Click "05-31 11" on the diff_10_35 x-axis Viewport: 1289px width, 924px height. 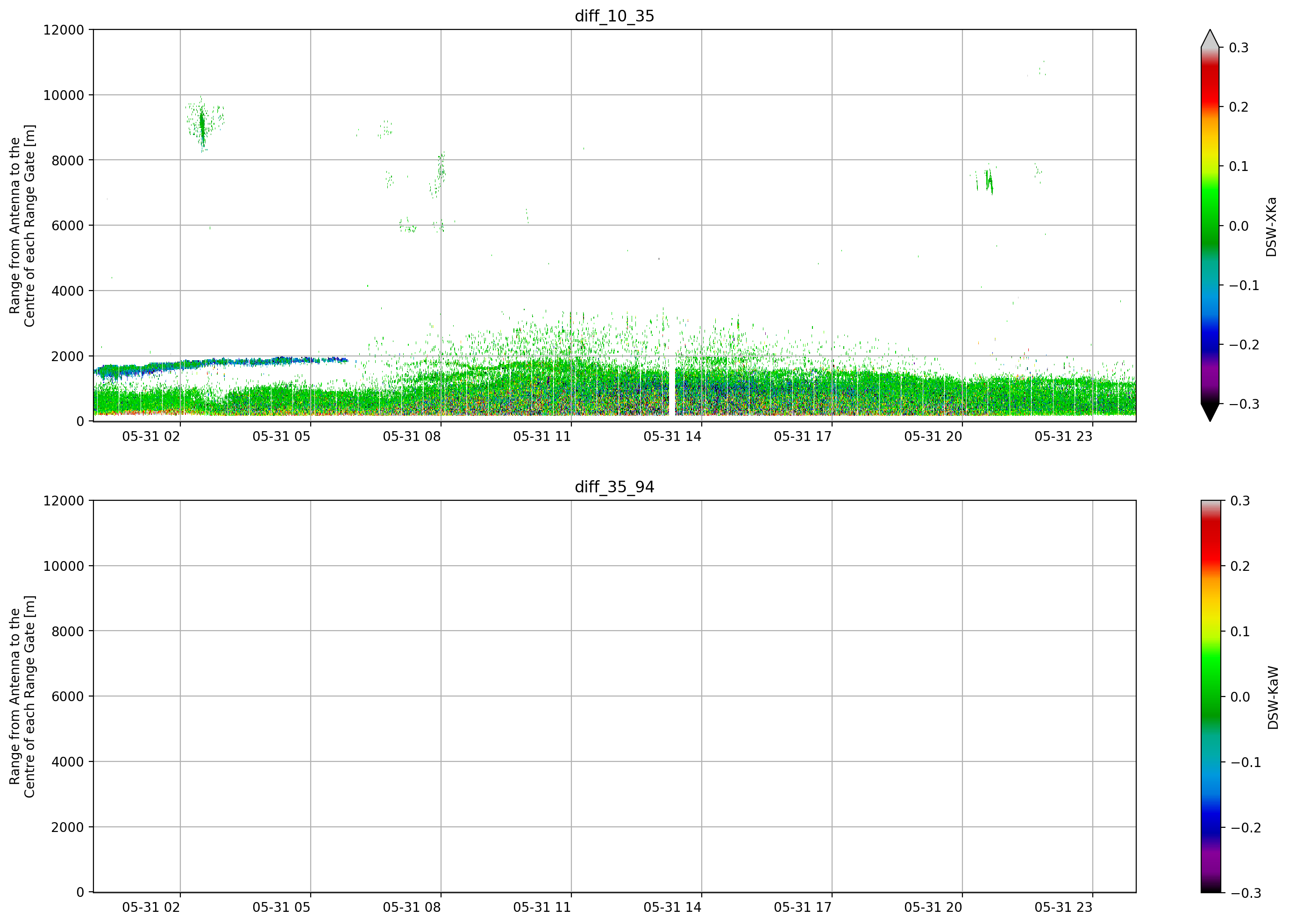pyautogui.click(x=542, y=436)
